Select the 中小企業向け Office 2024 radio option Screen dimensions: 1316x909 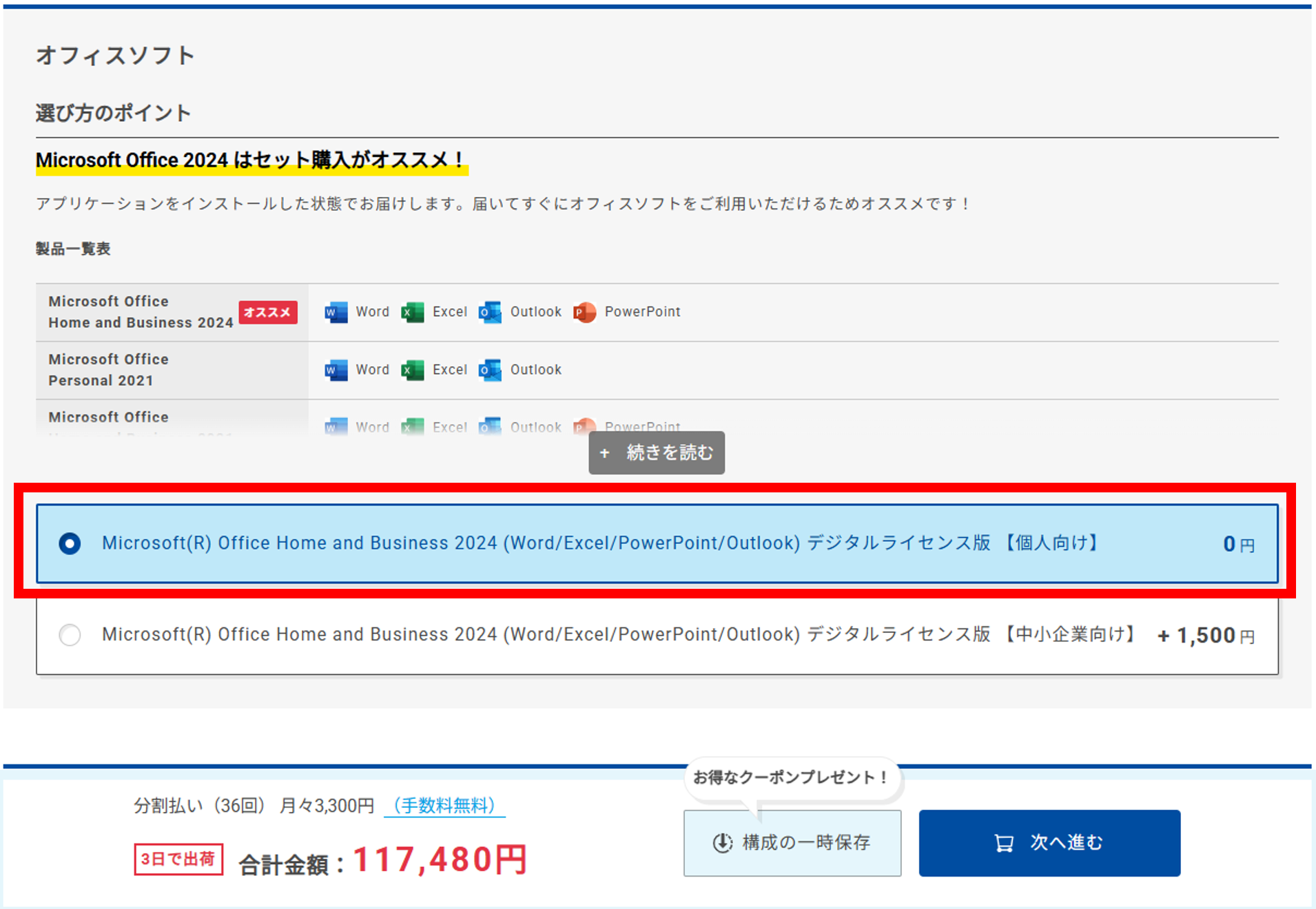pos(70,634)
